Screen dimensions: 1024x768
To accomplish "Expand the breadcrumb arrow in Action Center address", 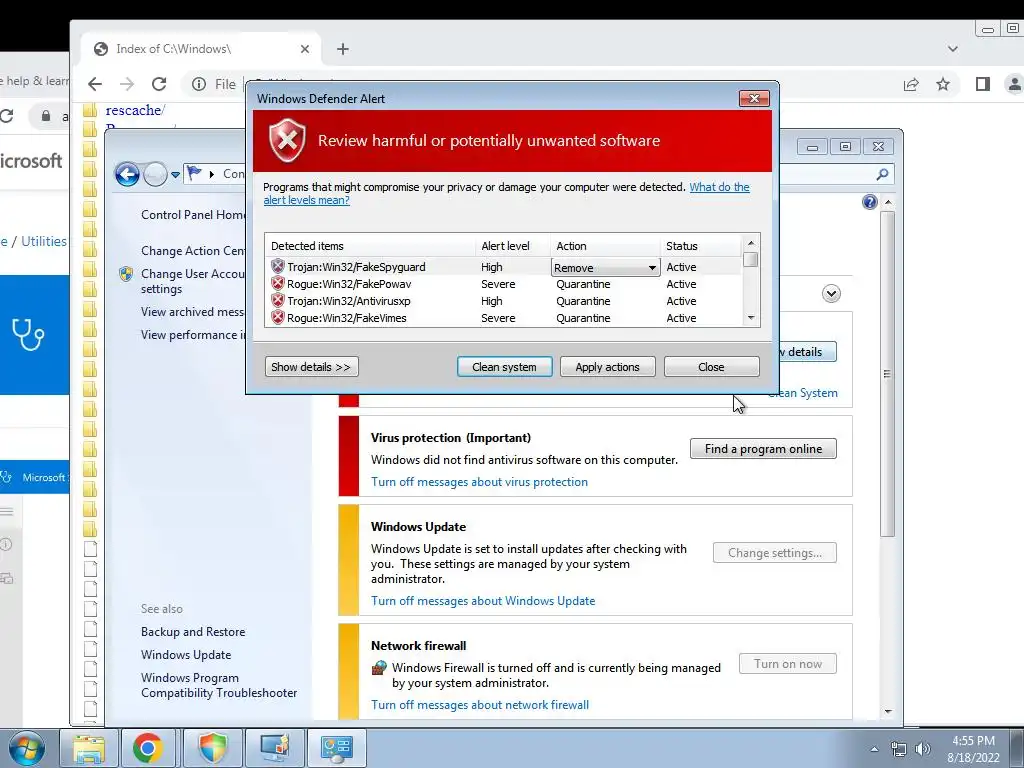I will [x=212, y=174].
